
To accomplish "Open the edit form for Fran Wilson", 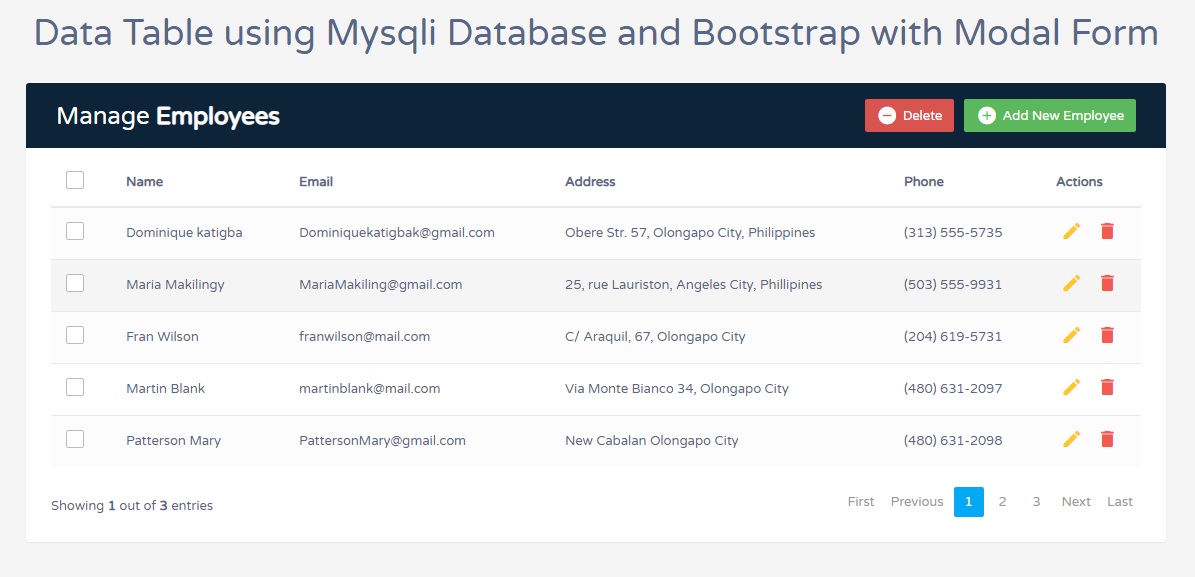I will tap(1071, 335).
